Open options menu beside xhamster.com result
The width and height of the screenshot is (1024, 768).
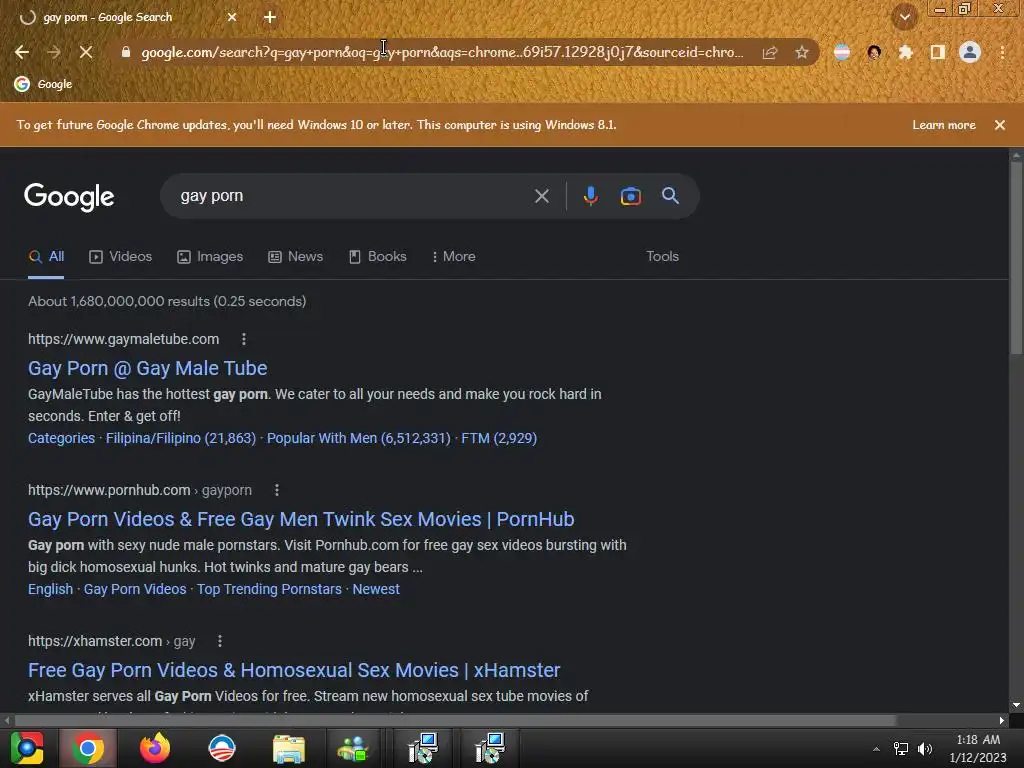[220, 641]
